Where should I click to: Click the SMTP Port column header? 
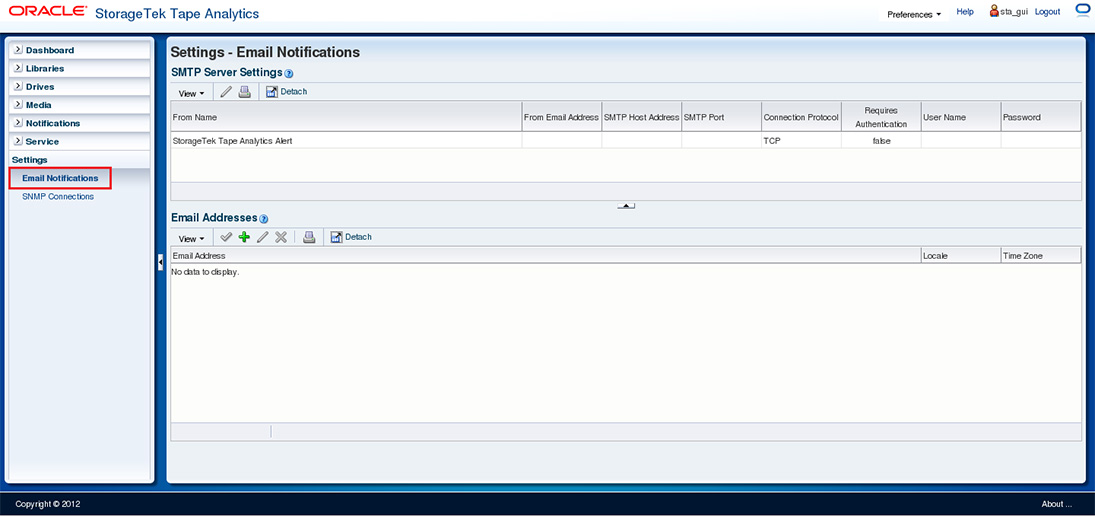coord(721,117)
